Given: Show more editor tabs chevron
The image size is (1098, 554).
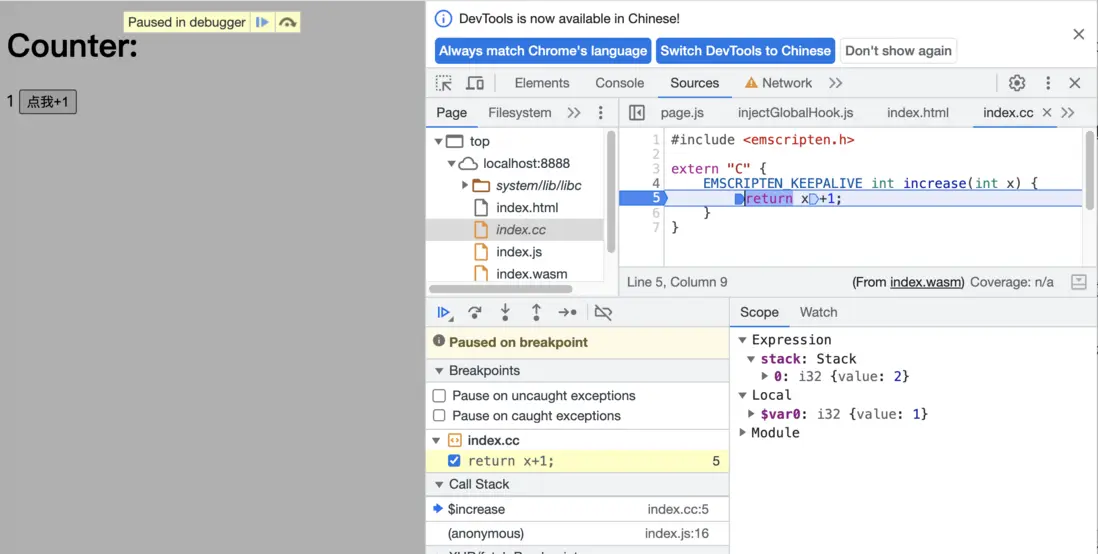Looking at the screenshot, I should pyautogui.click(x=1067, y=113).
